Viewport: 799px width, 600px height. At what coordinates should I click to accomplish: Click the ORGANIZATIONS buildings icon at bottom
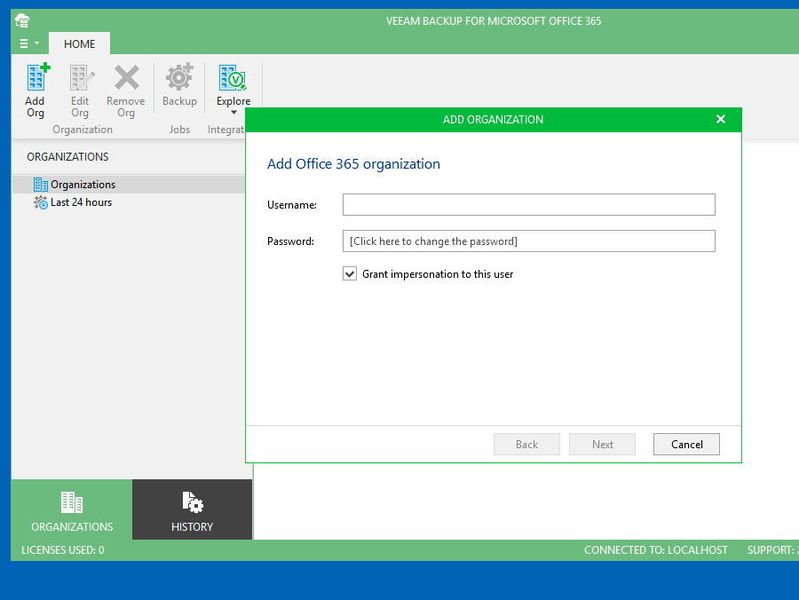71,502
